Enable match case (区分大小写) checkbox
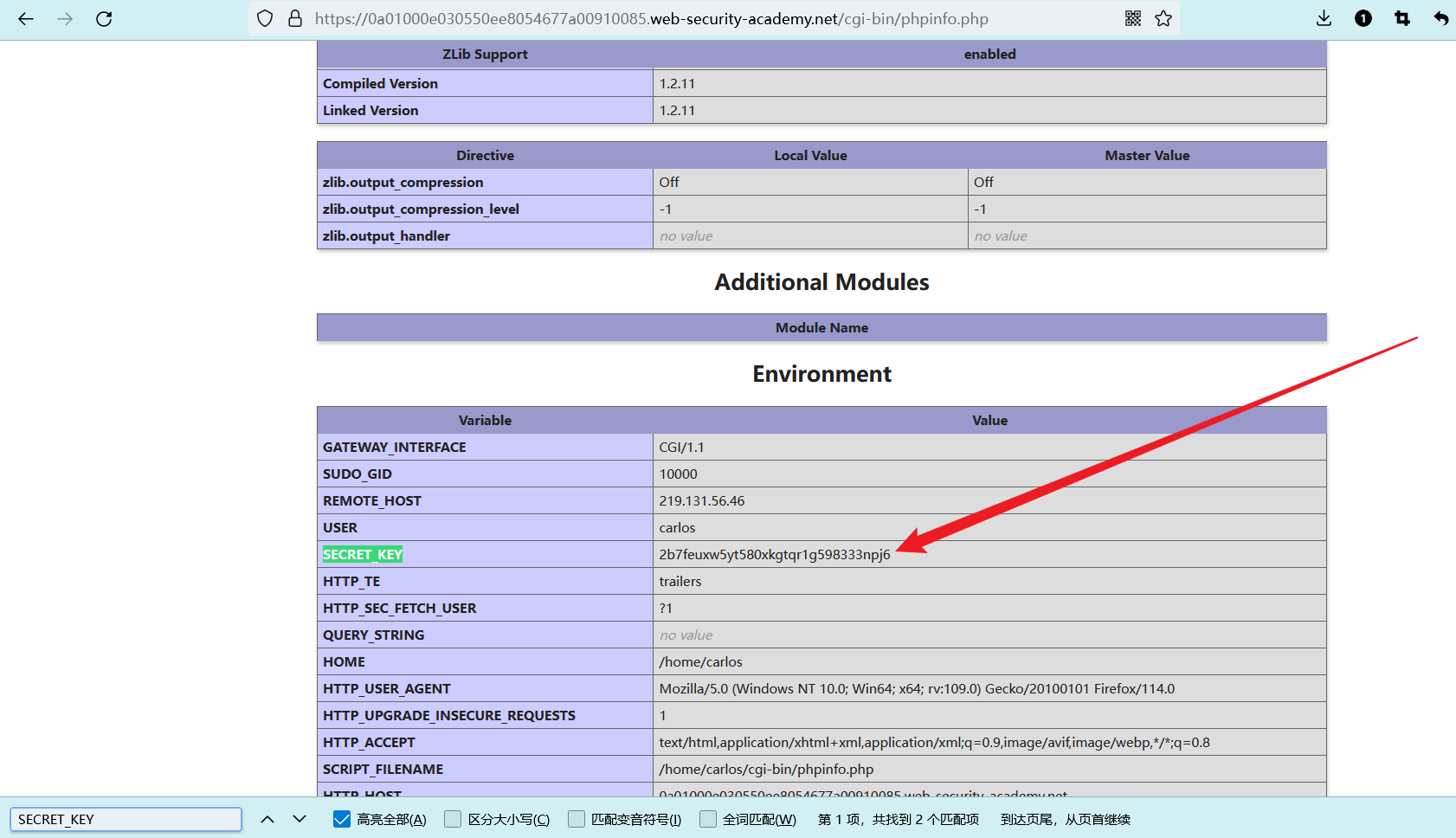 pyautogui.click(x=453, y=819)
